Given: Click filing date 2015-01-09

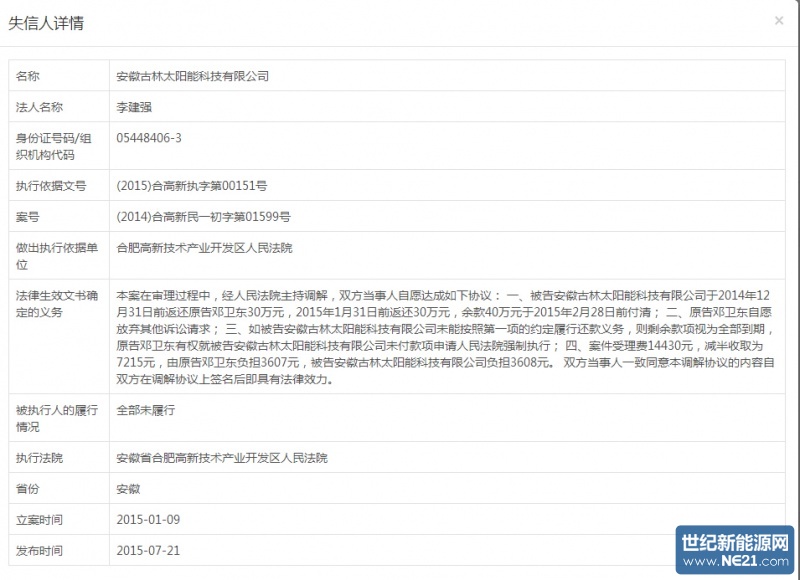Looking at the screenshot, I should click(x=147, y=520).
